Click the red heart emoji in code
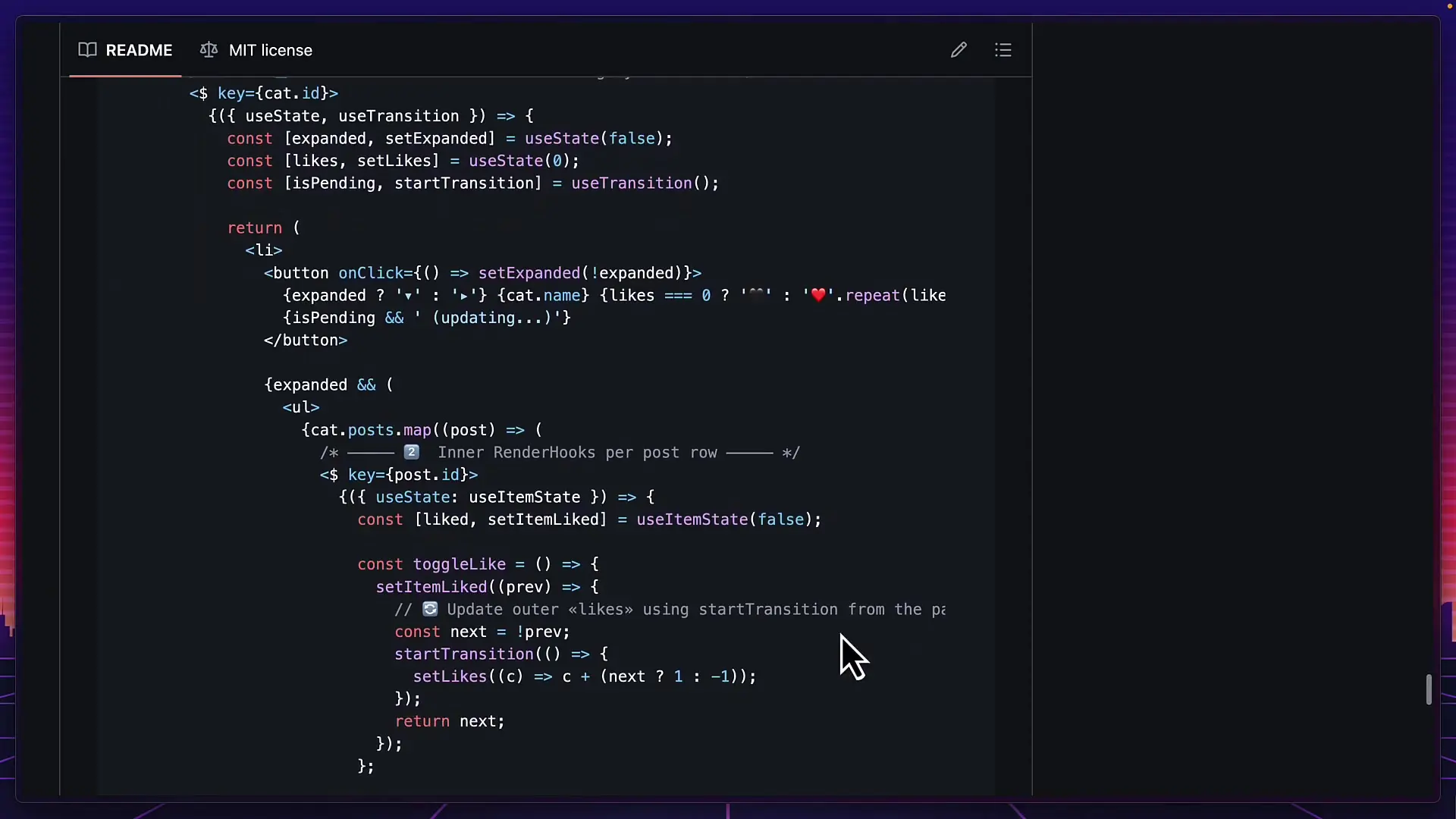 point(818,296)
